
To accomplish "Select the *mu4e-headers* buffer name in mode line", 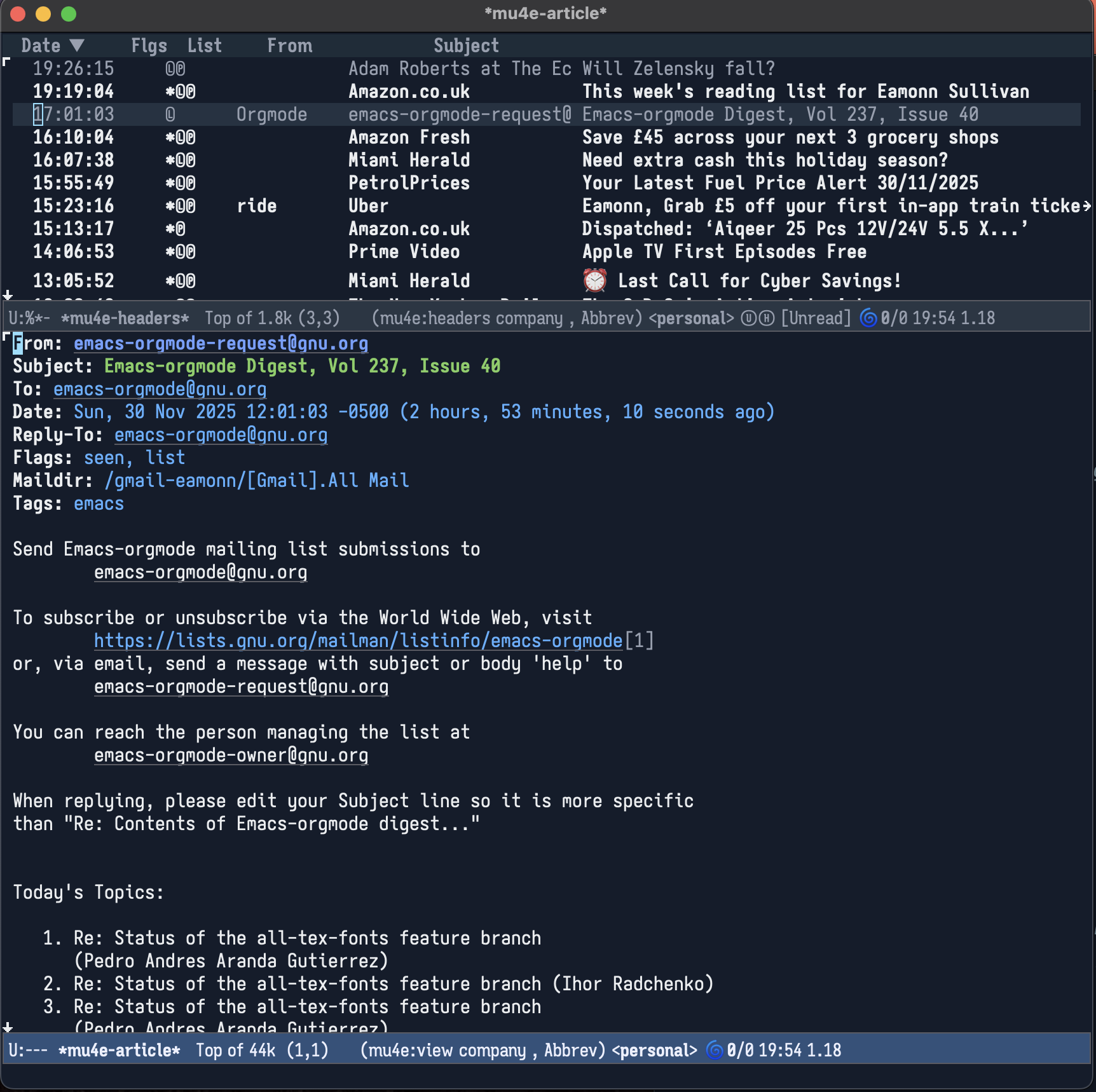I will tap(125, 318).
